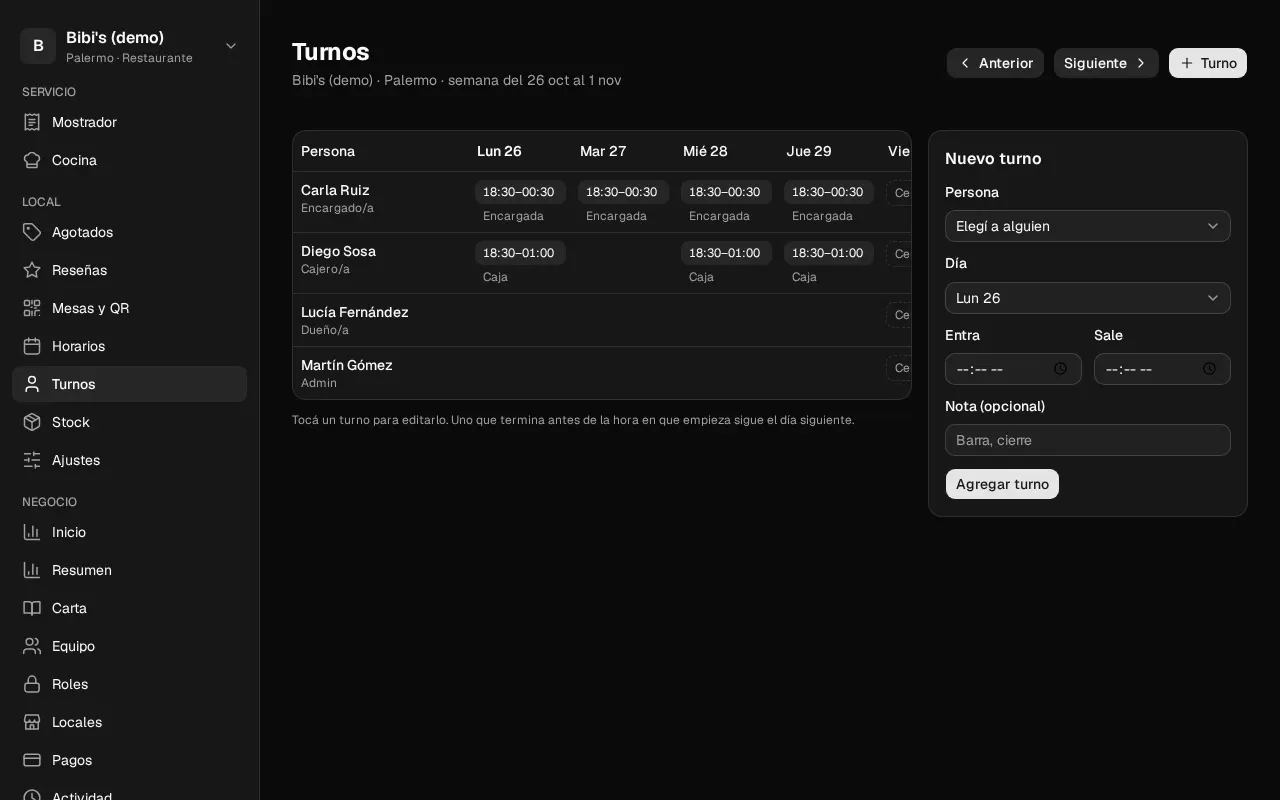The image size is (1280, 800).
Task: Click the Roles padlock icon
Action: tap(32, 684)
